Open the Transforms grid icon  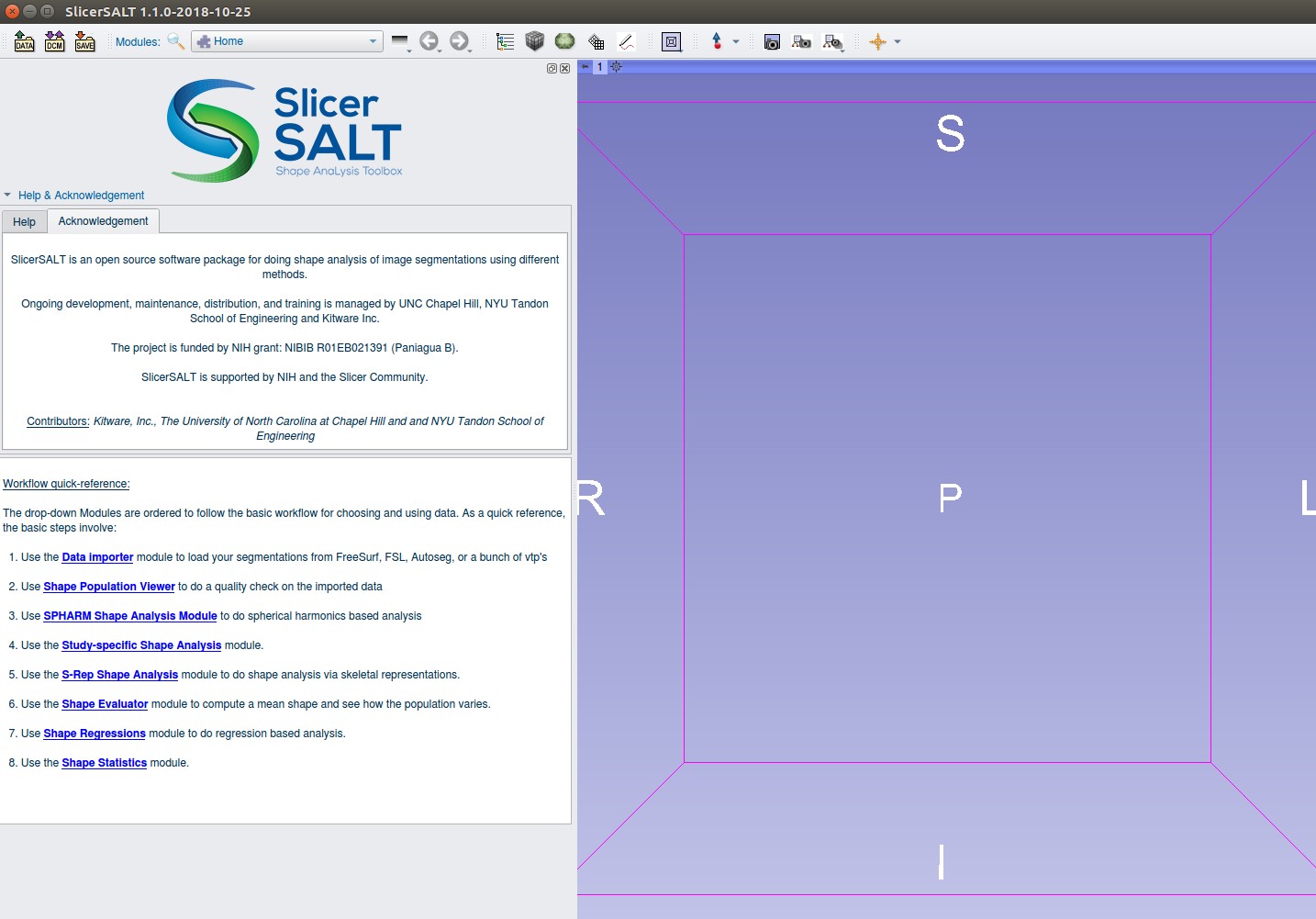596,41
